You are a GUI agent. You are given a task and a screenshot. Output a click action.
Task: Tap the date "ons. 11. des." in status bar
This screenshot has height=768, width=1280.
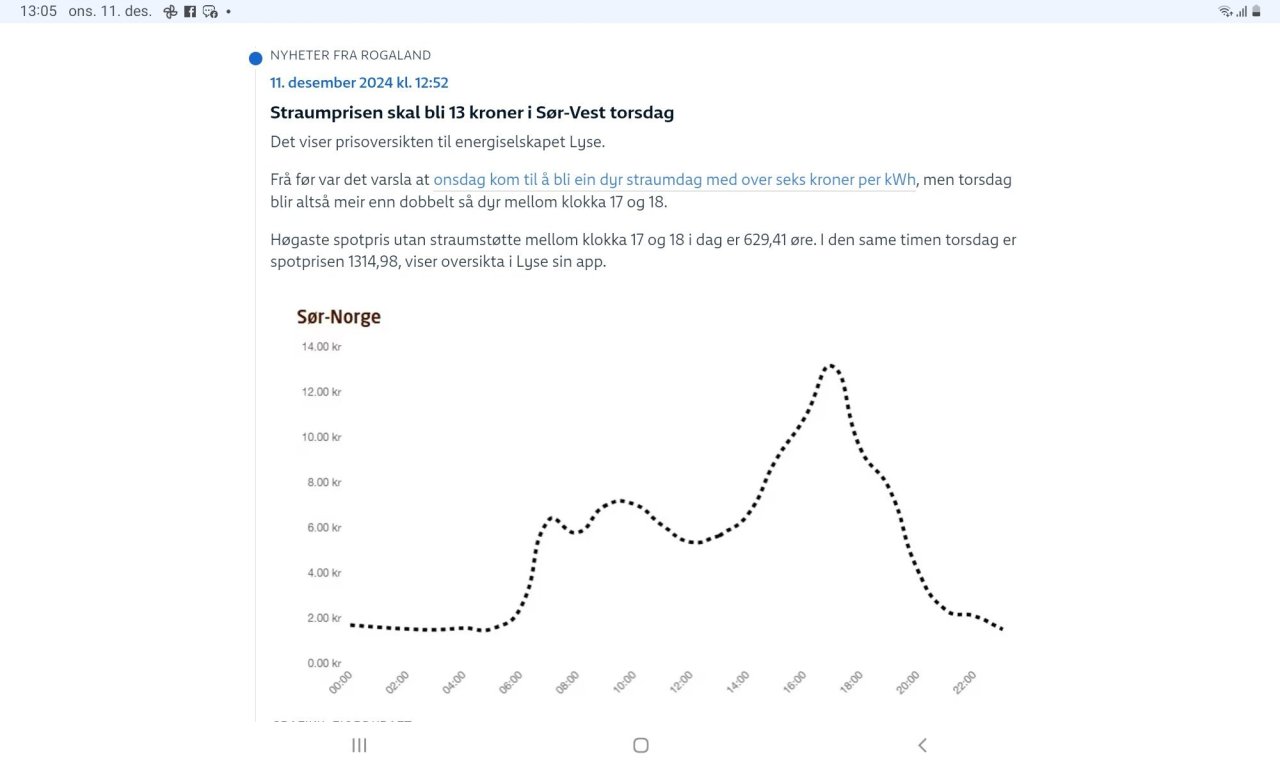tap(110, 12)
